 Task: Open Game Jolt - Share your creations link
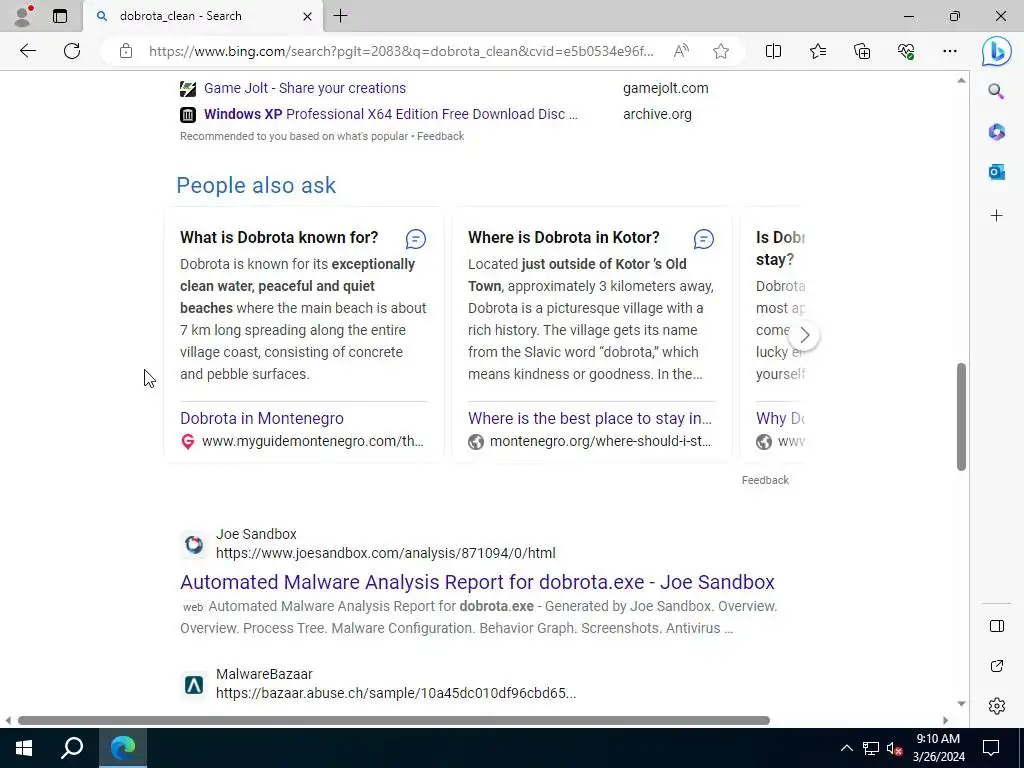tap(304, 88)
